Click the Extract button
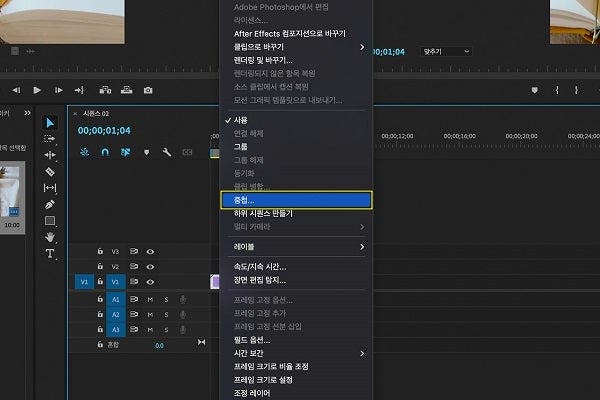 click(x=126, y=90)
